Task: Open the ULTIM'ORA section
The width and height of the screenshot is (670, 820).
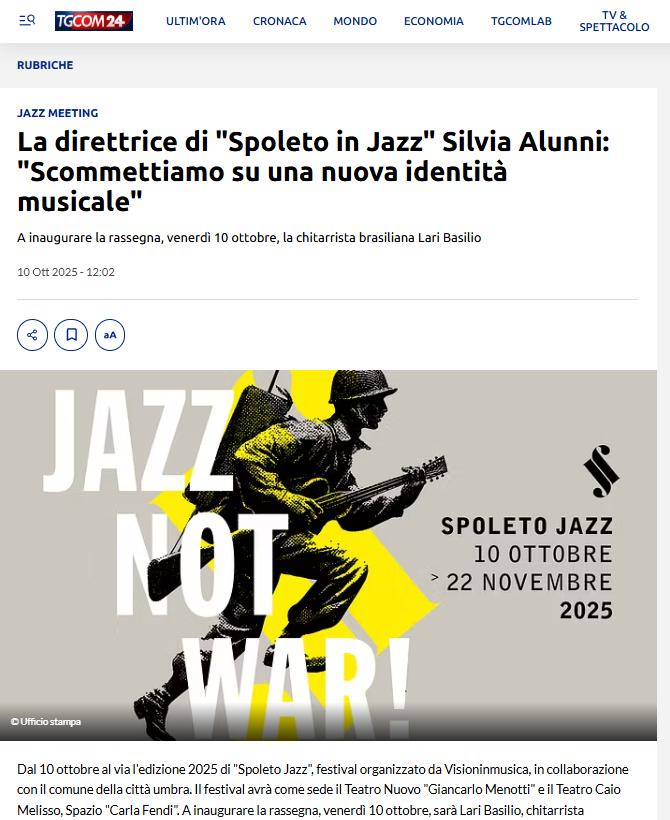Action: (196, 21)
